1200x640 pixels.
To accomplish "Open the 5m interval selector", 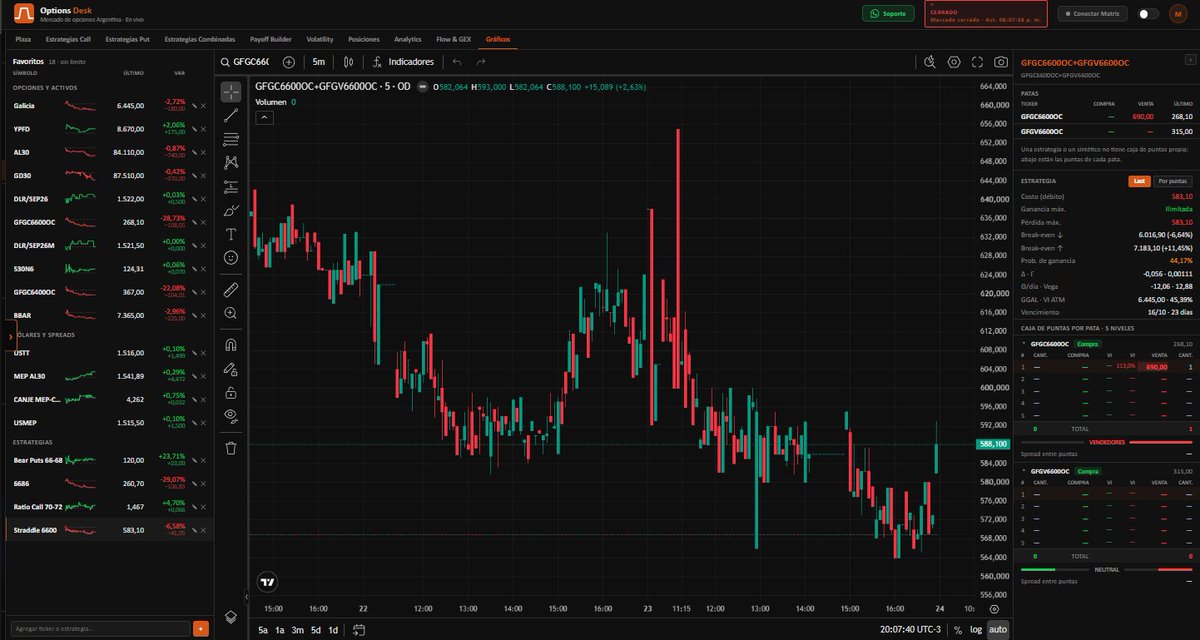I will tap(318, 62).
